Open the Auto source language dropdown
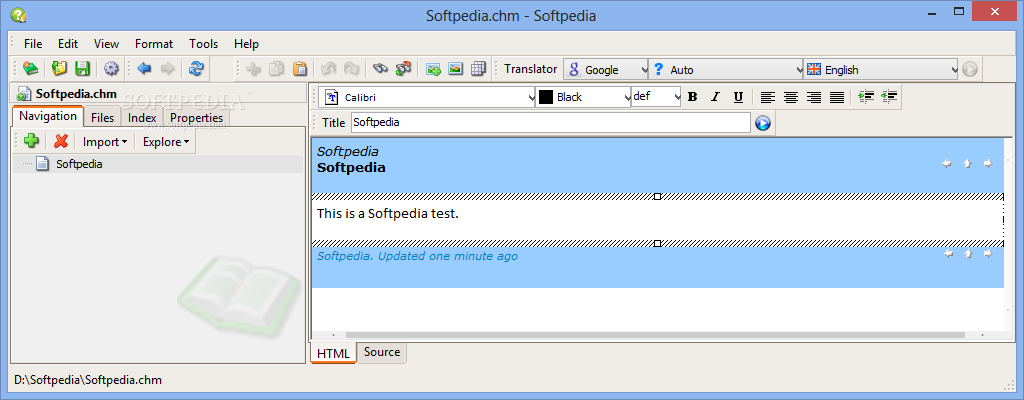 point(726,69)
